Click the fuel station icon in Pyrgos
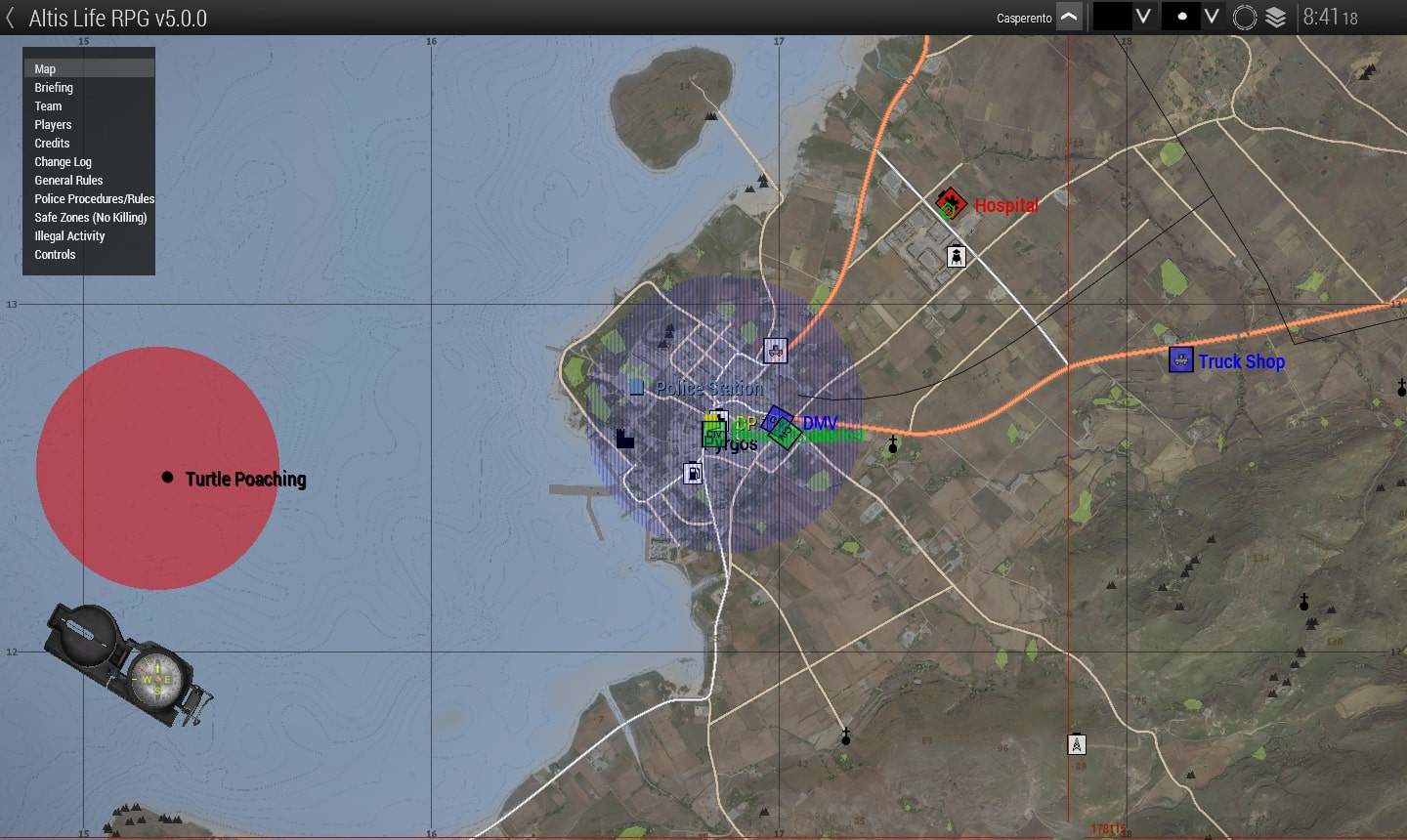The height and width of the screenshot is (840, 1407). (693, 474)
